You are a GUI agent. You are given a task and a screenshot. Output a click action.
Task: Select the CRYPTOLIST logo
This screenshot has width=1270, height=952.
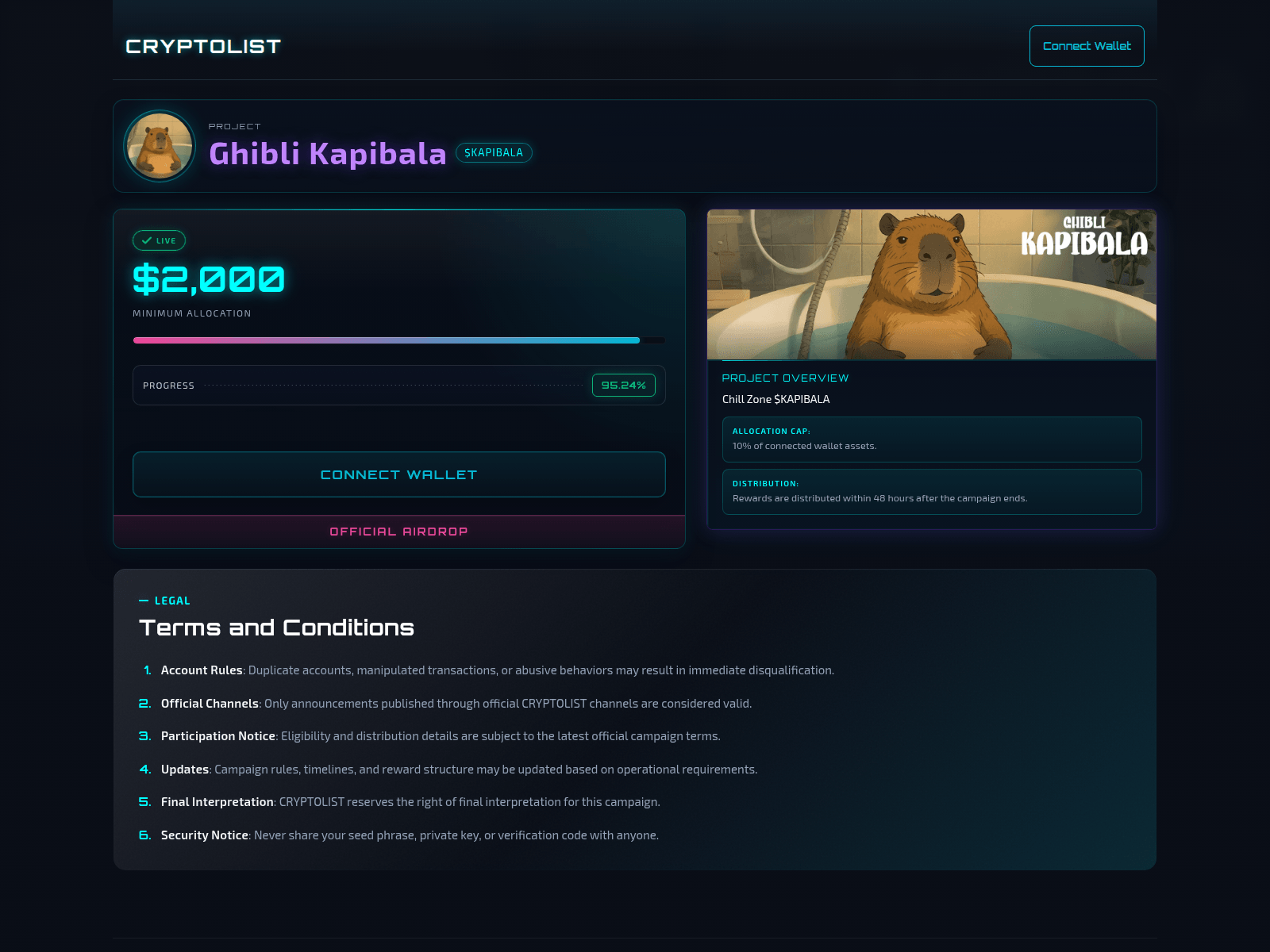[202, 45]
